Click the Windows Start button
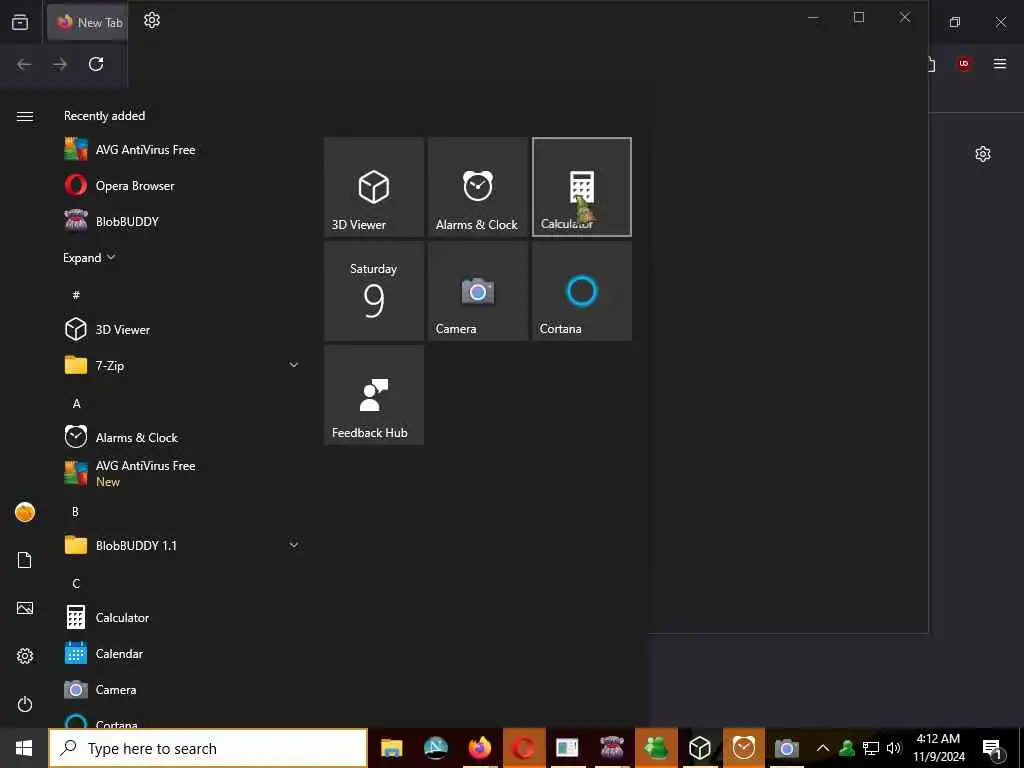Screen dimensions: 1024x768 tap(24, 748)
